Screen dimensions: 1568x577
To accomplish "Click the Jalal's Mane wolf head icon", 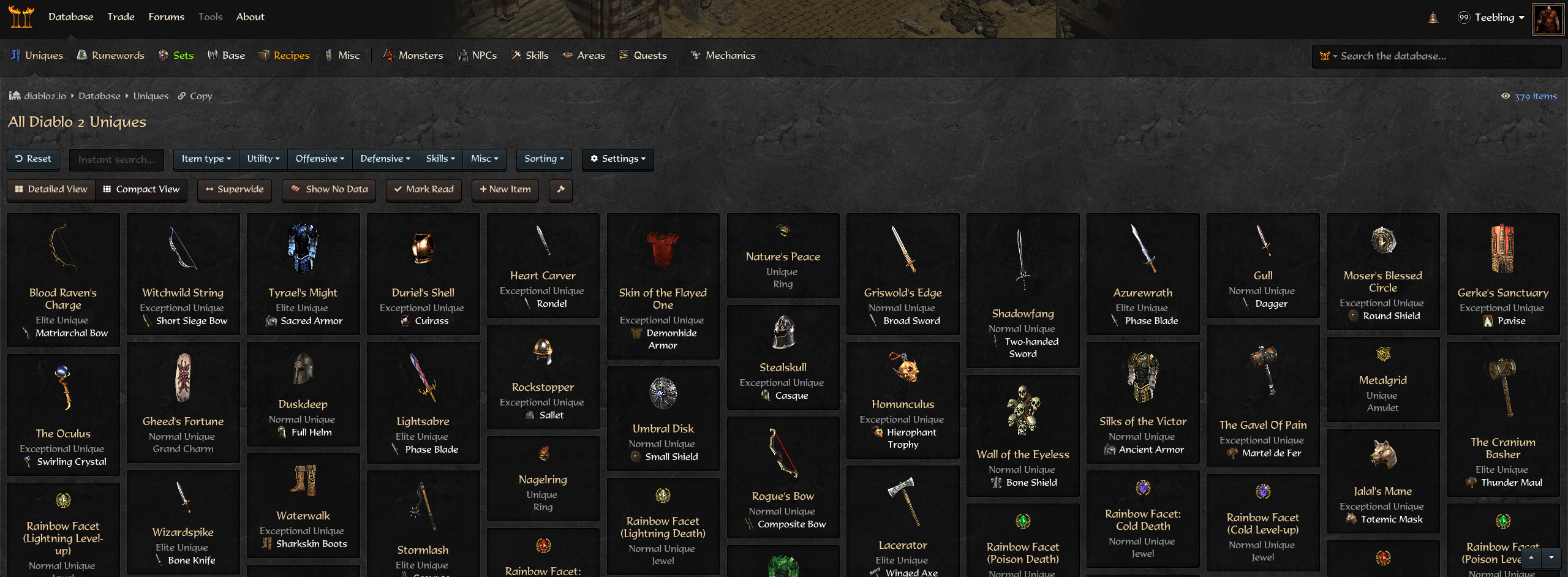I will click(1383, 455).
